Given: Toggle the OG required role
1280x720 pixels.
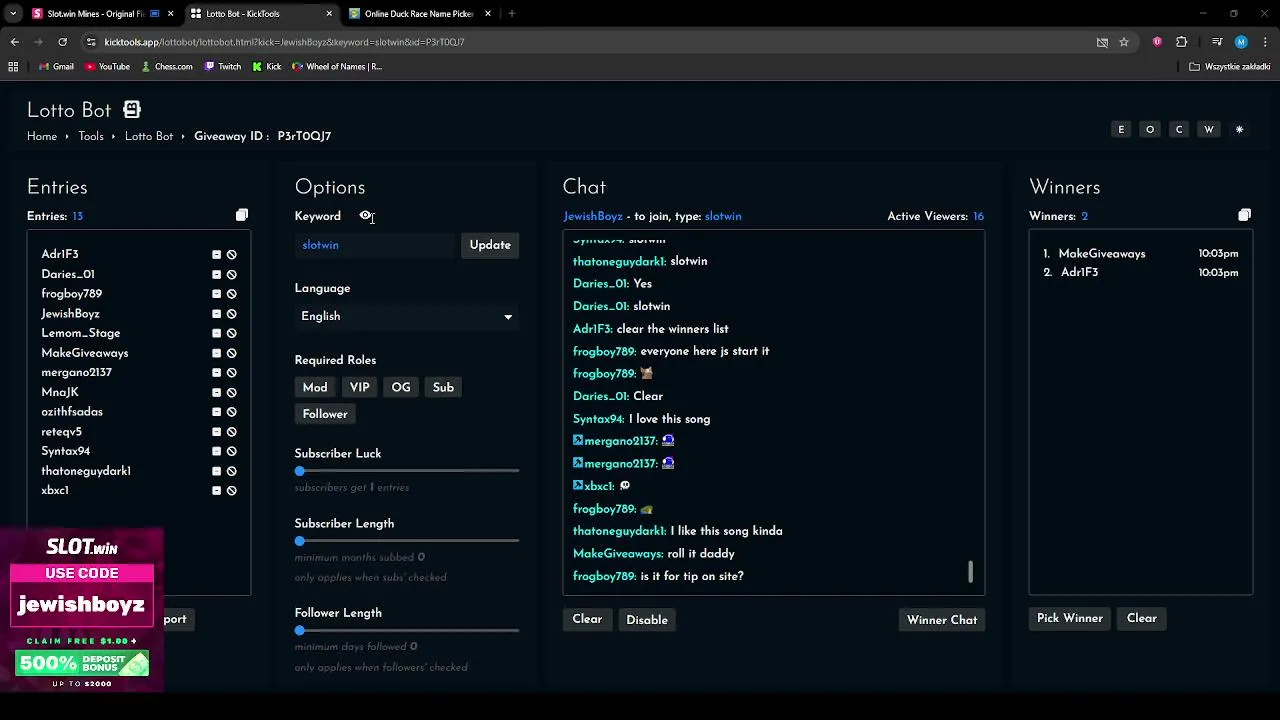Looking at the screenshot, I should (x=401, y=387).
